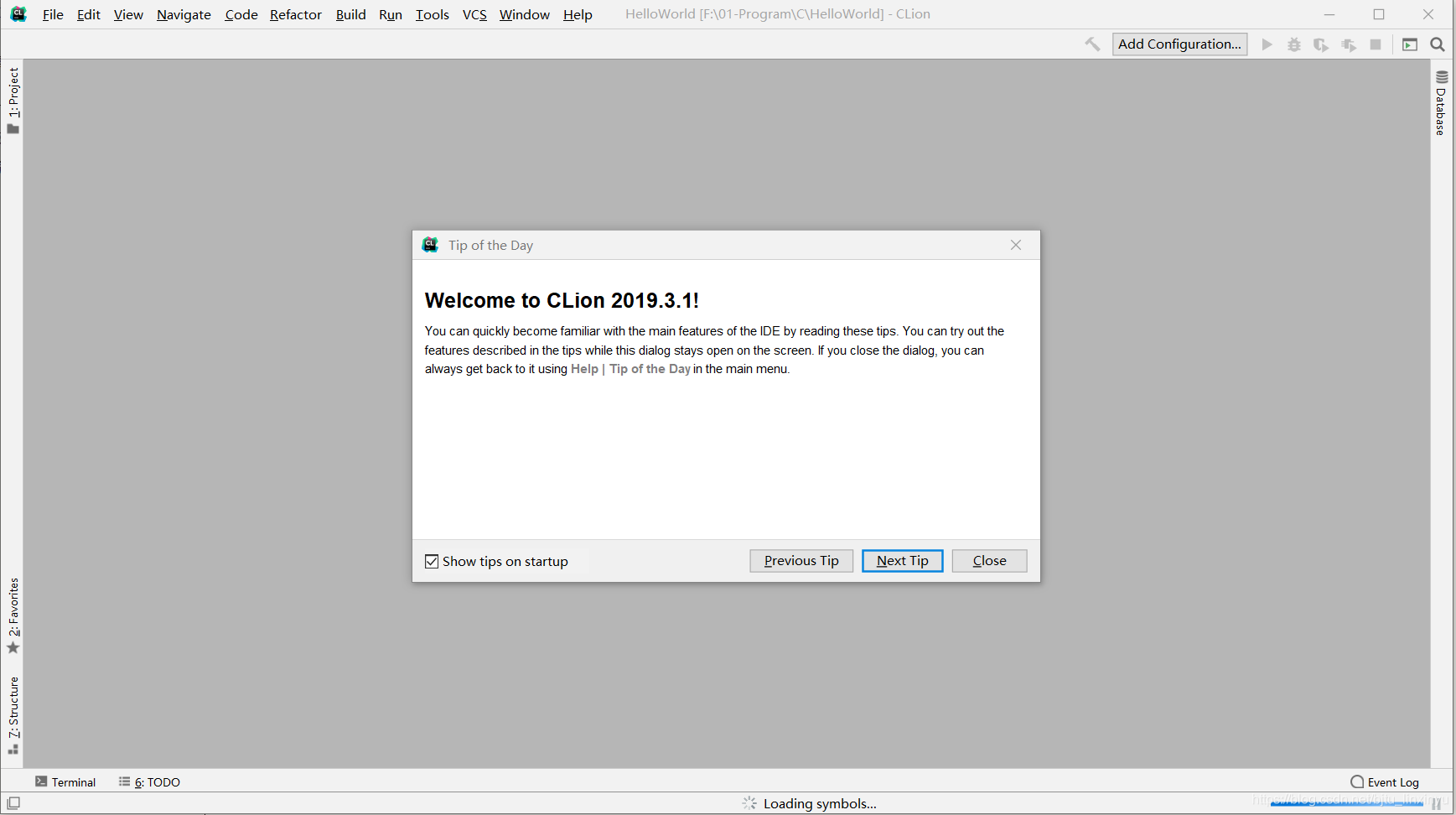Open the Code menu
Image resolution: width=1456 pixels, height=815 pixels.
241,14
